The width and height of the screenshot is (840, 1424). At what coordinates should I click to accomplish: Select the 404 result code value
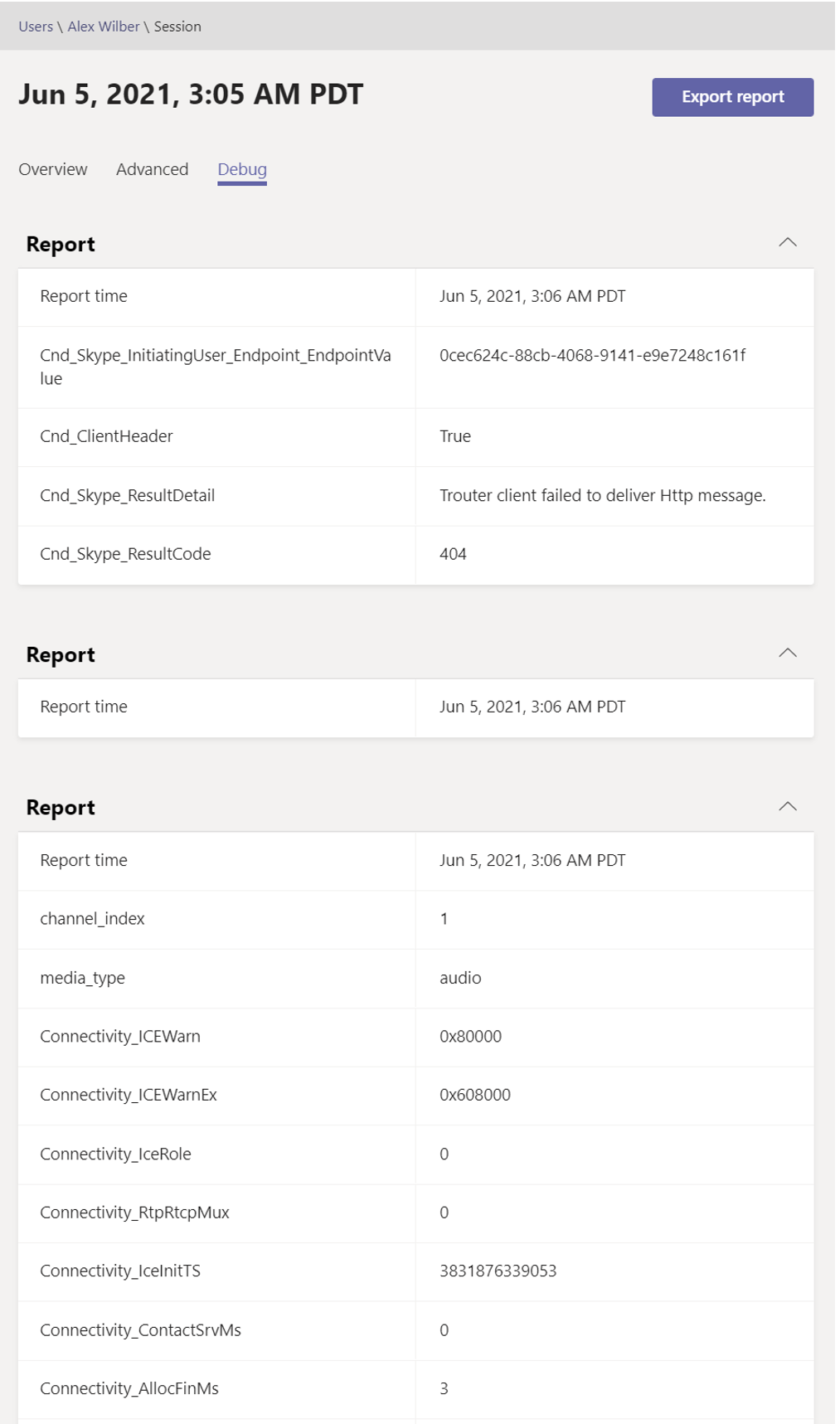click(453, 553)
